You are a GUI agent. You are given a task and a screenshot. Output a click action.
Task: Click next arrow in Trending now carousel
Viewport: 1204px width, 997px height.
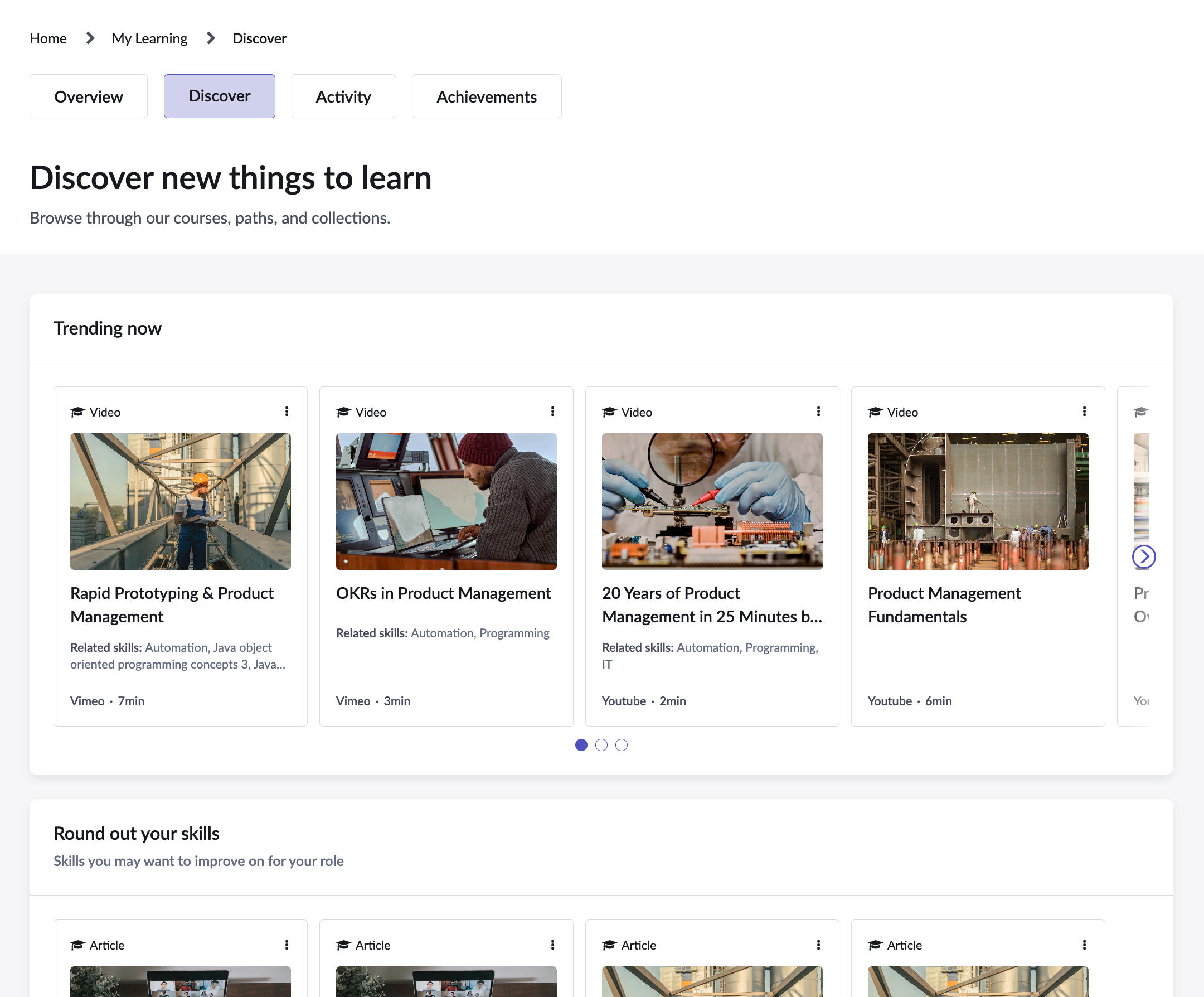pos(1144,556)
